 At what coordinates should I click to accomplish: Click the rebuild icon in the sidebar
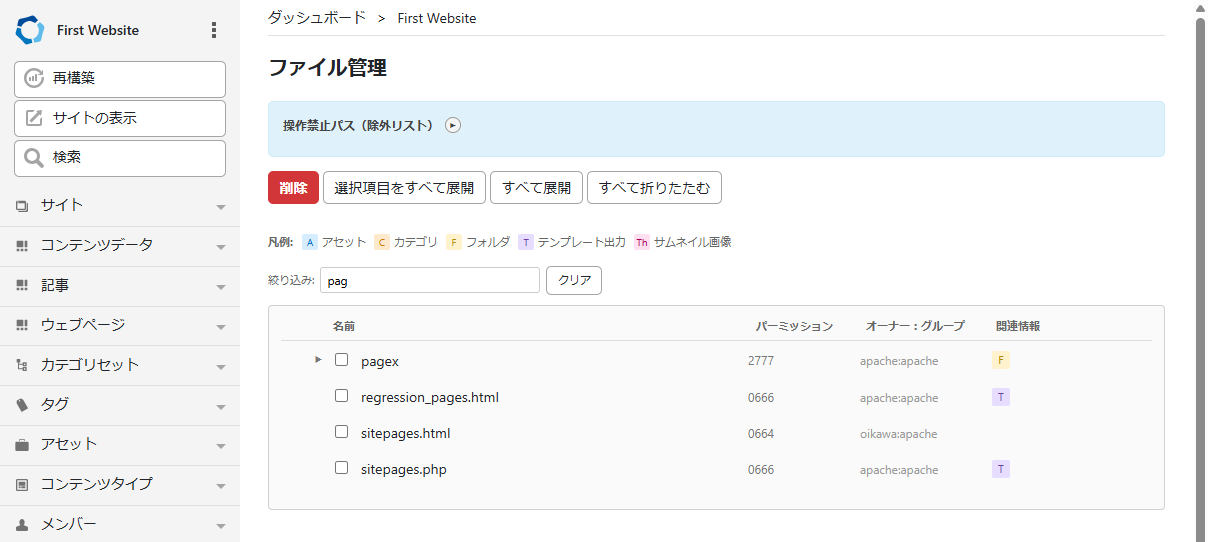[34, 78]
